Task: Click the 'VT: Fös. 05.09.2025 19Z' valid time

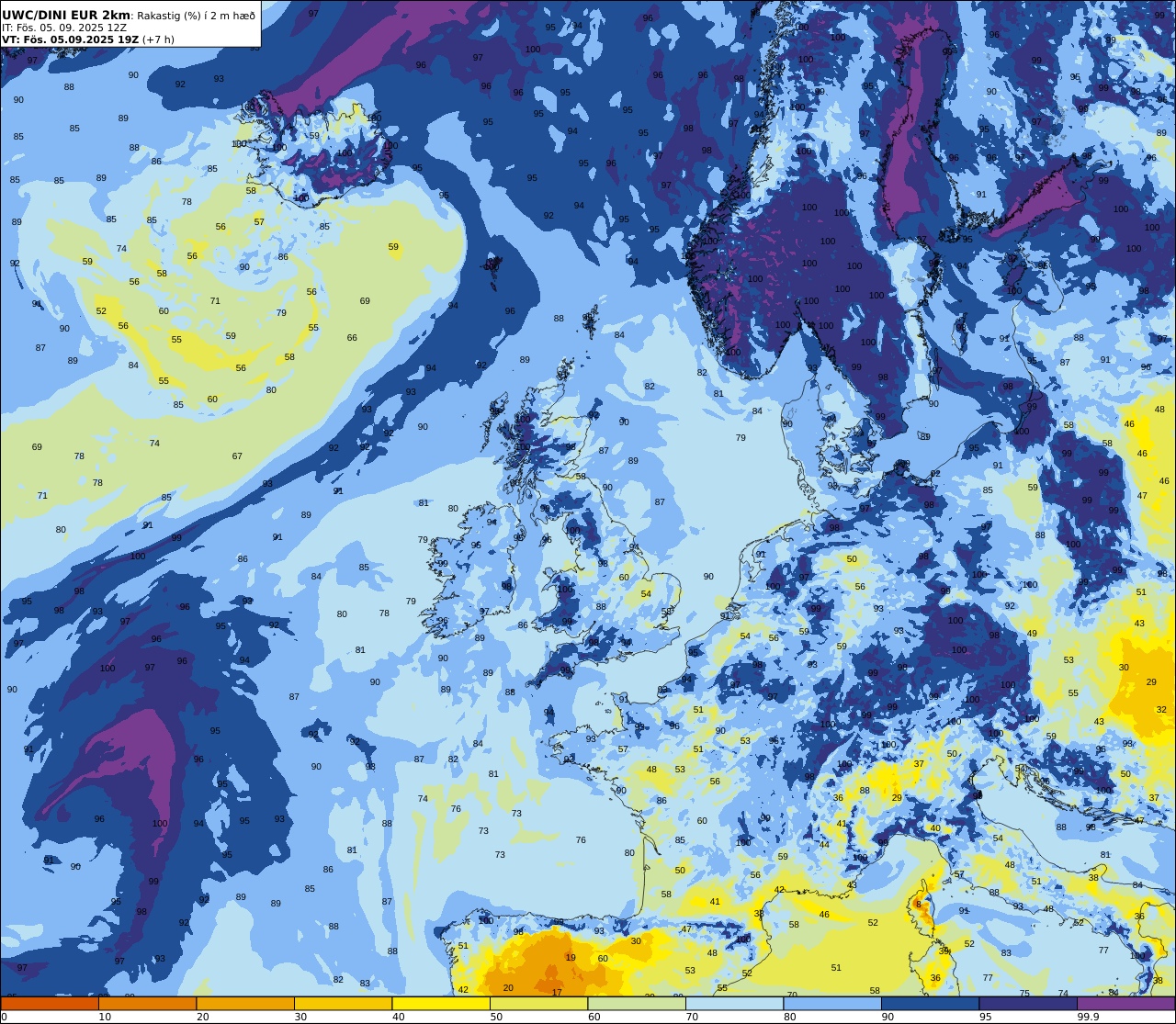Action: click(x=70, y=39)
